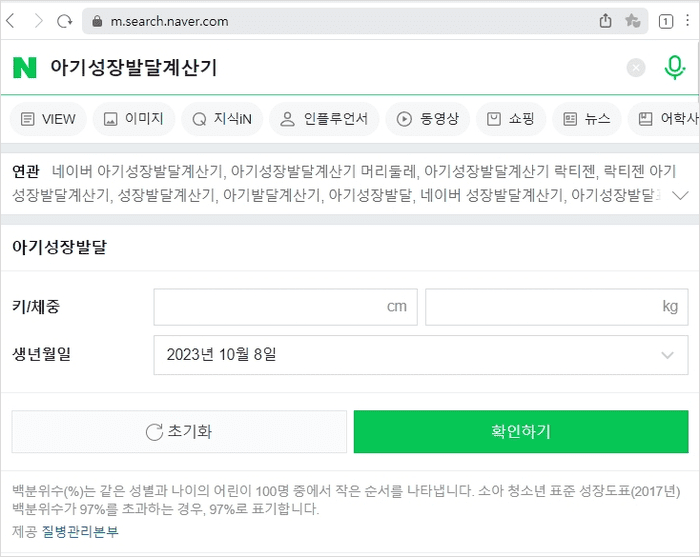Screen dimensions: 700x557
Task: Switch to the 인플루언서 tab
Action: [324, 119]
